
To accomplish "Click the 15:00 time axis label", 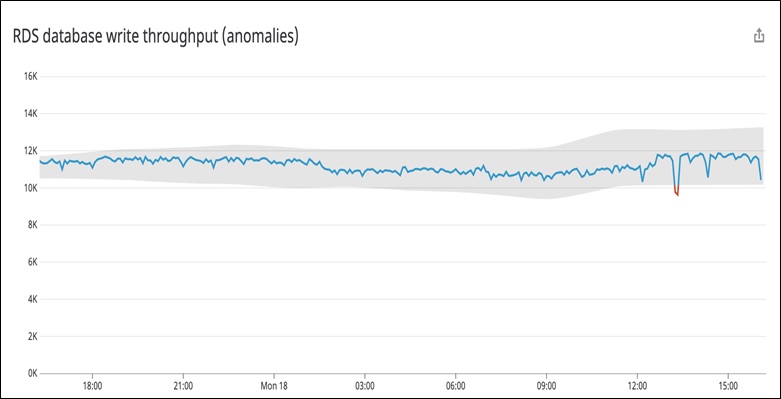I will [x=728, y=386].
